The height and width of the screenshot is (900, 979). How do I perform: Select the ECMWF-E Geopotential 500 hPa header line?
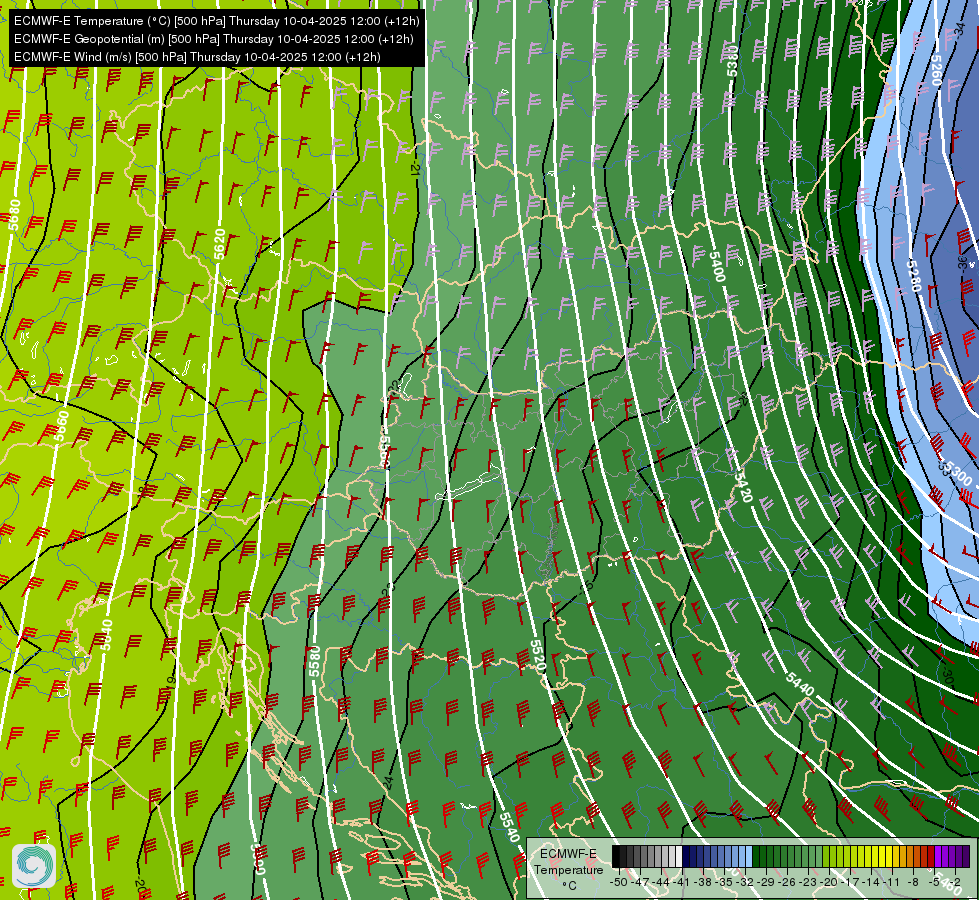click(x=214, y=39)
